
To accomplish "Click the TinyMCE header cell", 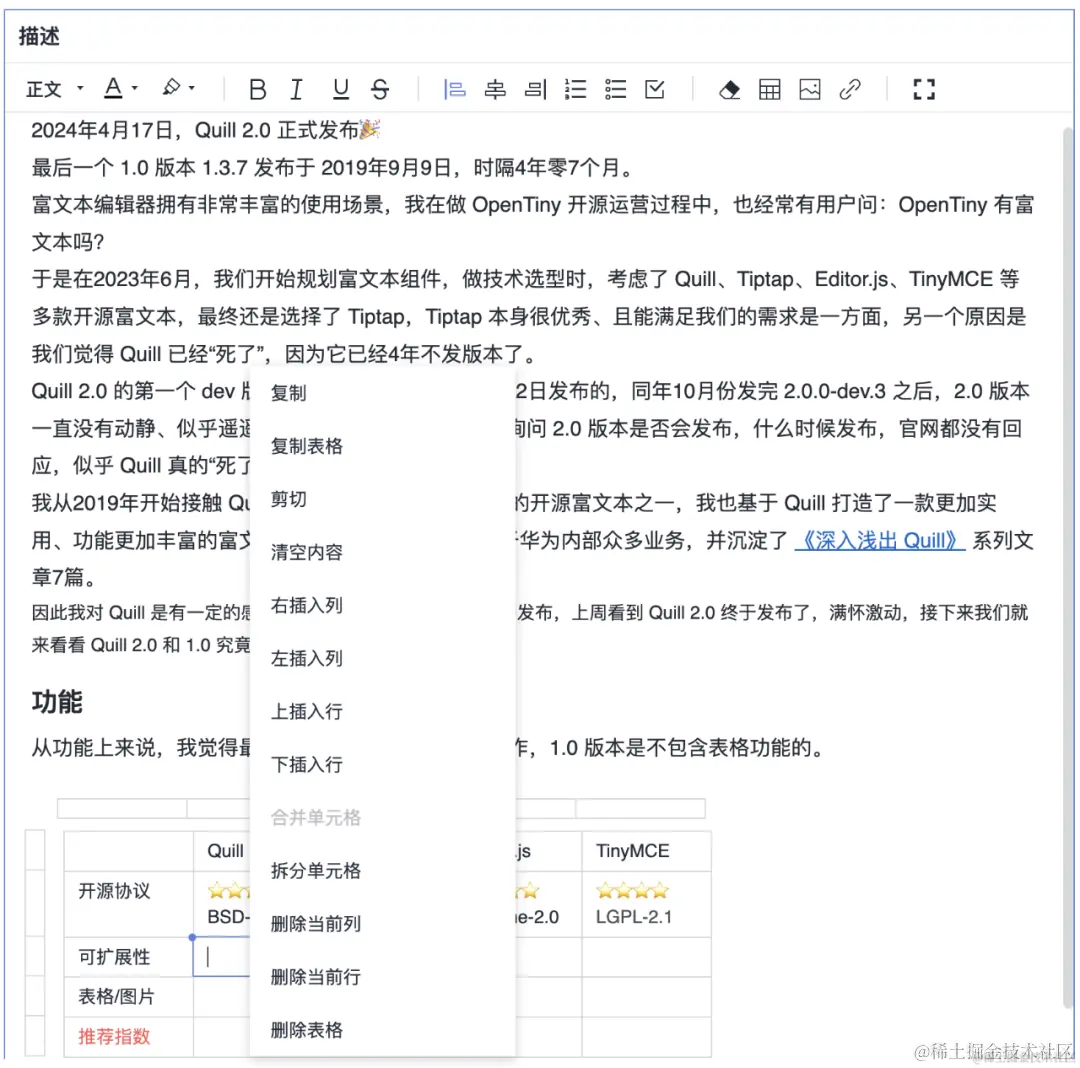I will pyautogui.click(x=646, y=851).
